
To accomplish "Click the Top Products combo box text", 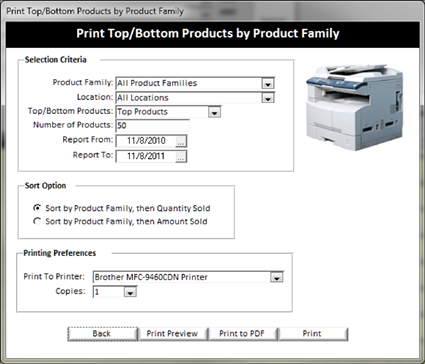I will (142, 112).
